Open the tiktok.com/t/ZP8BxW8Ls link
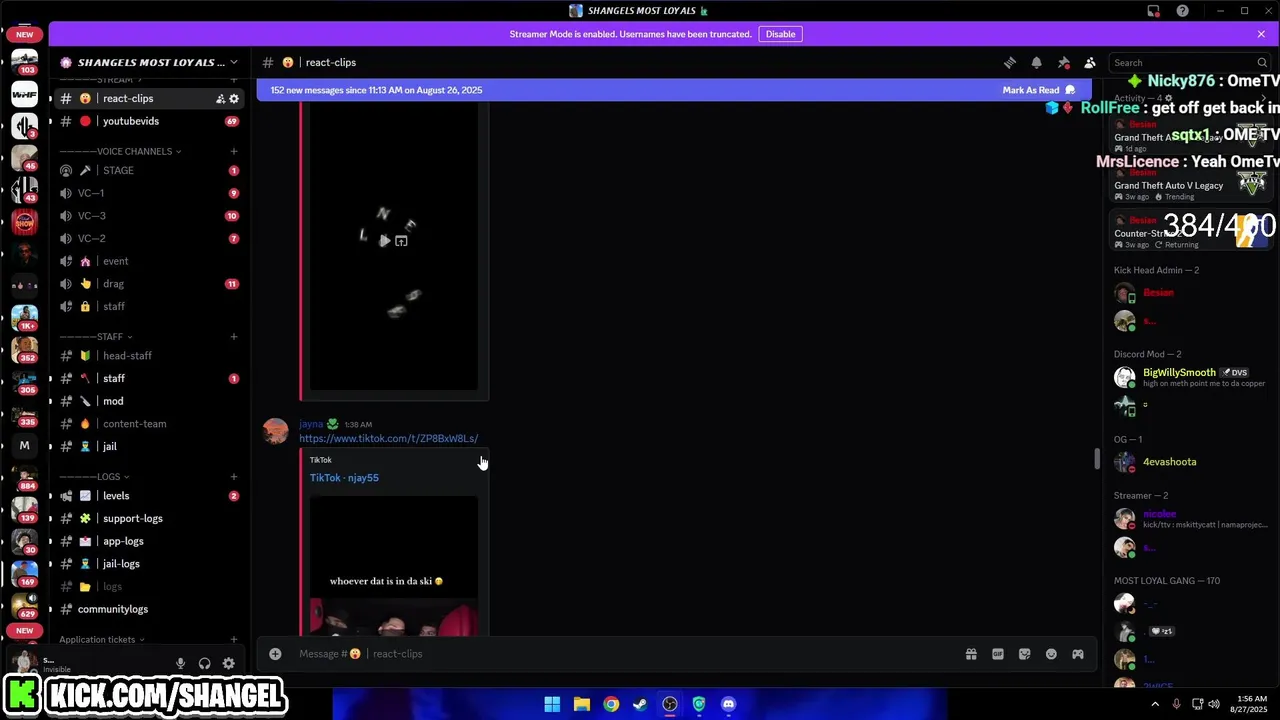This screenshot has width=1280, height=720. pos(388,438)
